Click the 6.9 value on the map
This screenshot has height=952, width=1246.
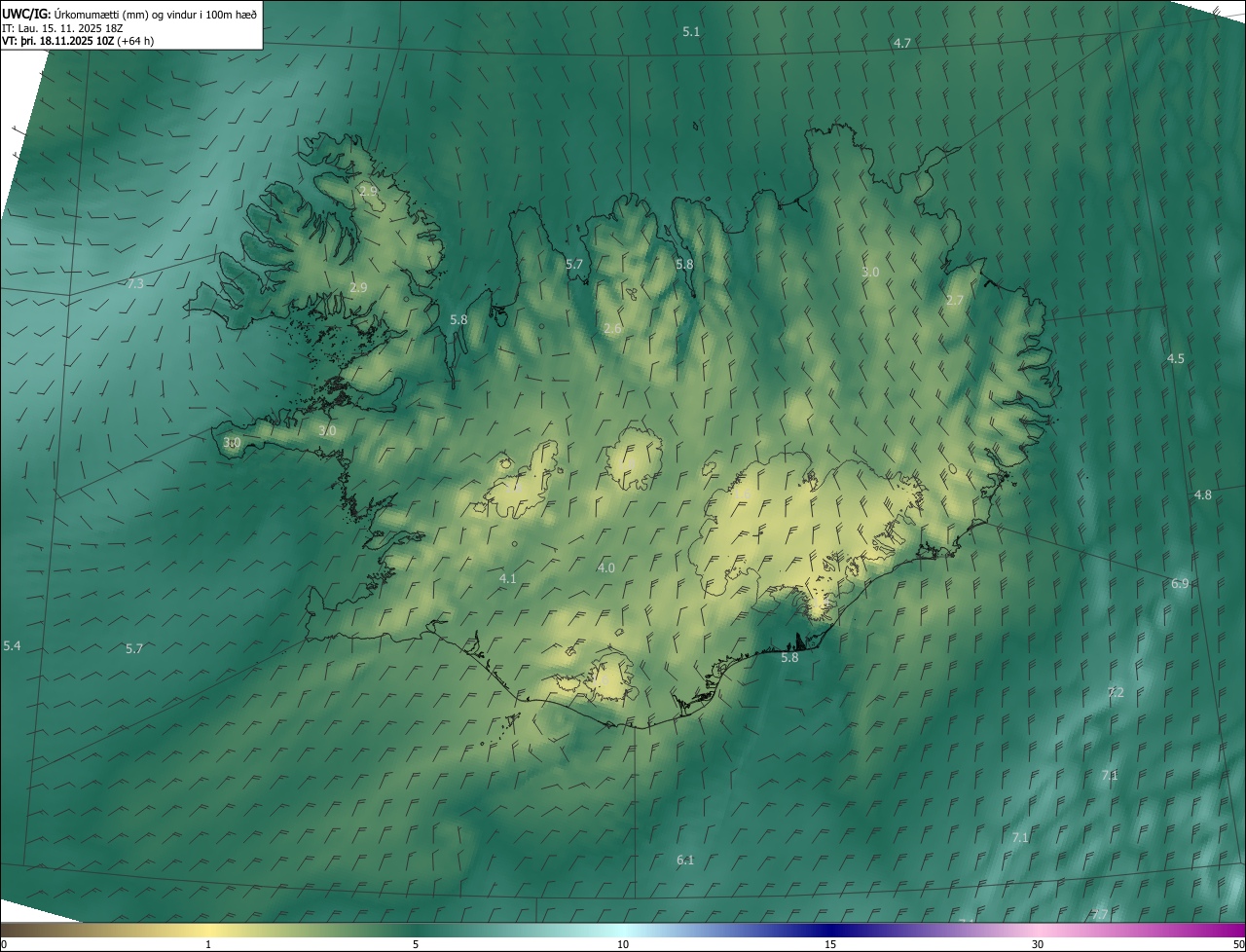tap(1180, 583)
